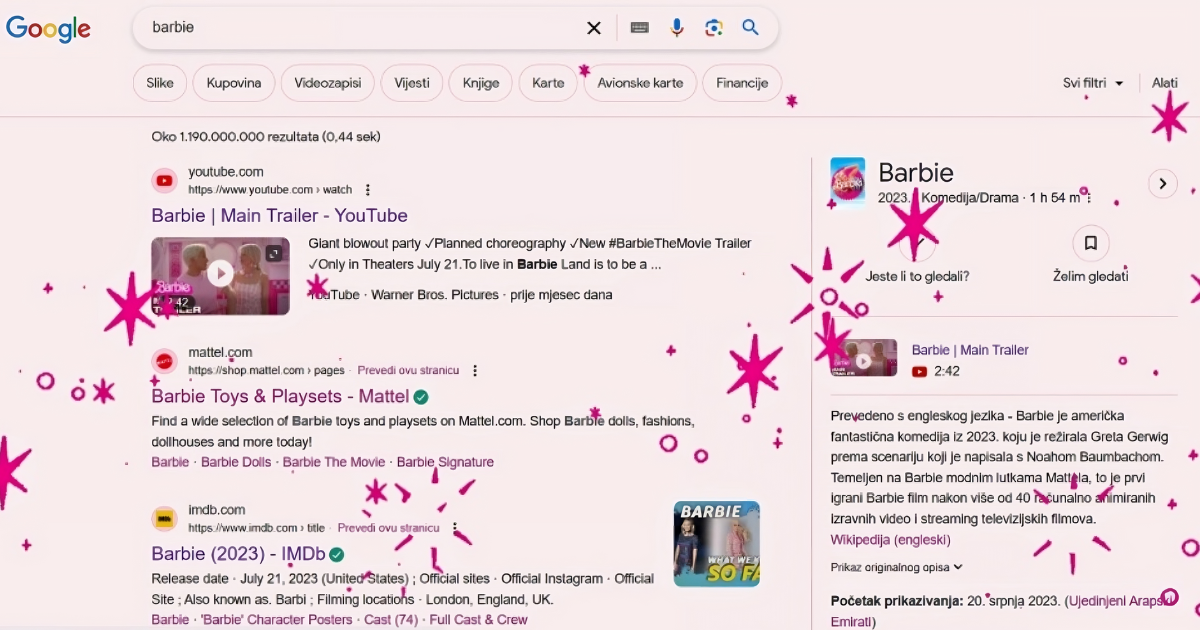This screenshot has width=1200, height=630.
Task: Click Prevedi ovu stranicu for mattel.com
Action: coord(408,370)
